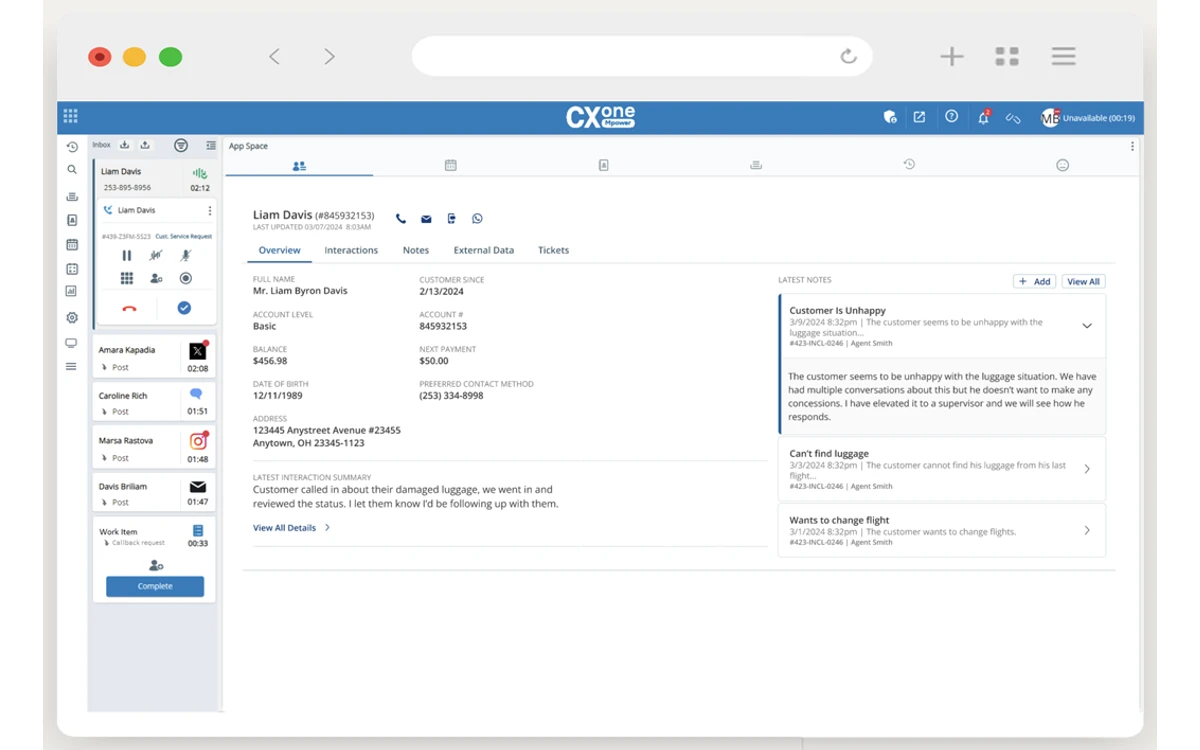Screen dimensions: 1200x750
Task: Click the Add note button
Action: 1035,282
